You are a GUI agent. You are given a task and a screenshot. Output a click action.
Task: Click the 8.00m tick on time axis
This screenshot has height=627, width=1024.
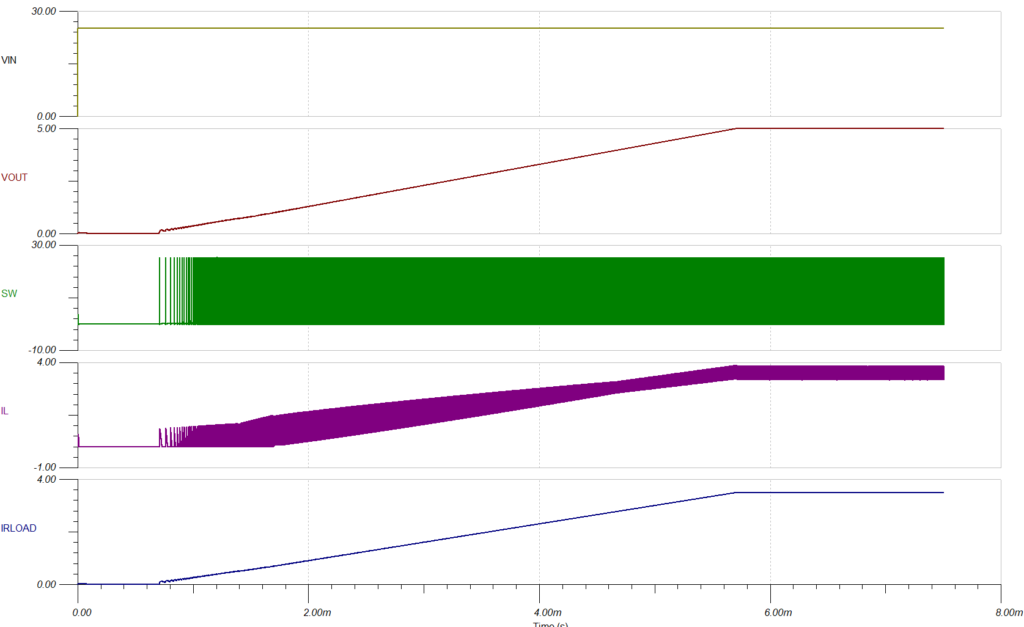pos(1008,610)
